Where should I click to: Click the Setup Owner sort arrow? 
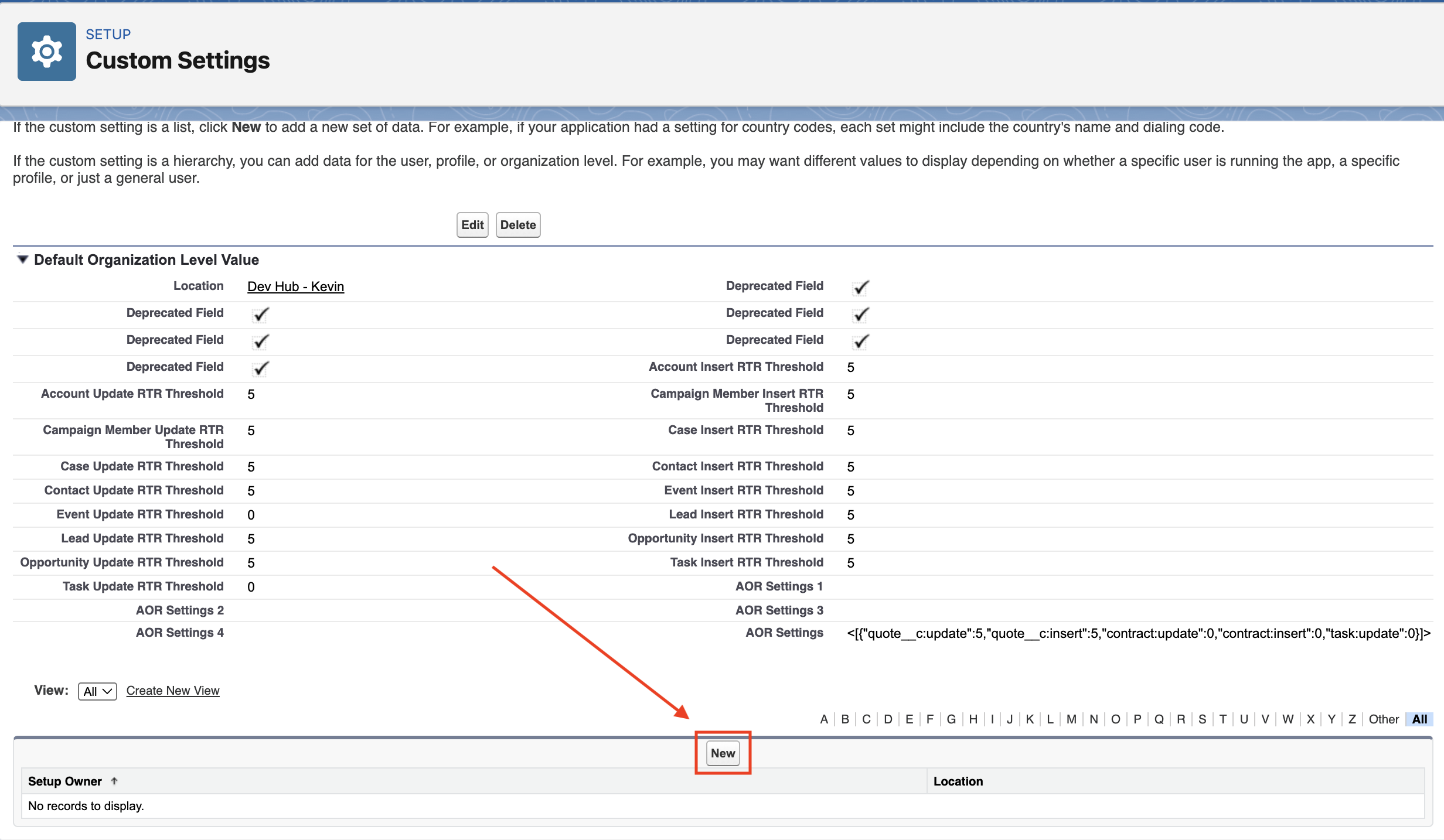(x=114, y=781)
